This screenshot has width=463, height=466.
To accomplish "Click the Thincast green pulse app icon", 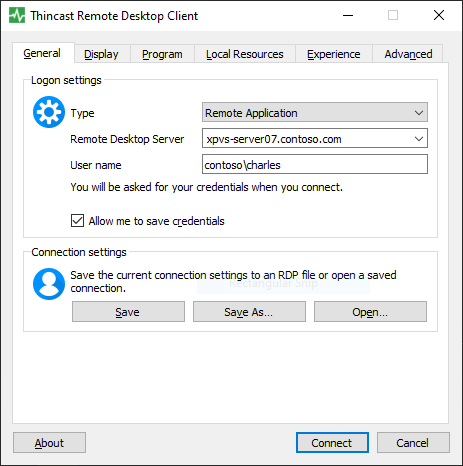I will pyautogui.click(x=17, y=15).
